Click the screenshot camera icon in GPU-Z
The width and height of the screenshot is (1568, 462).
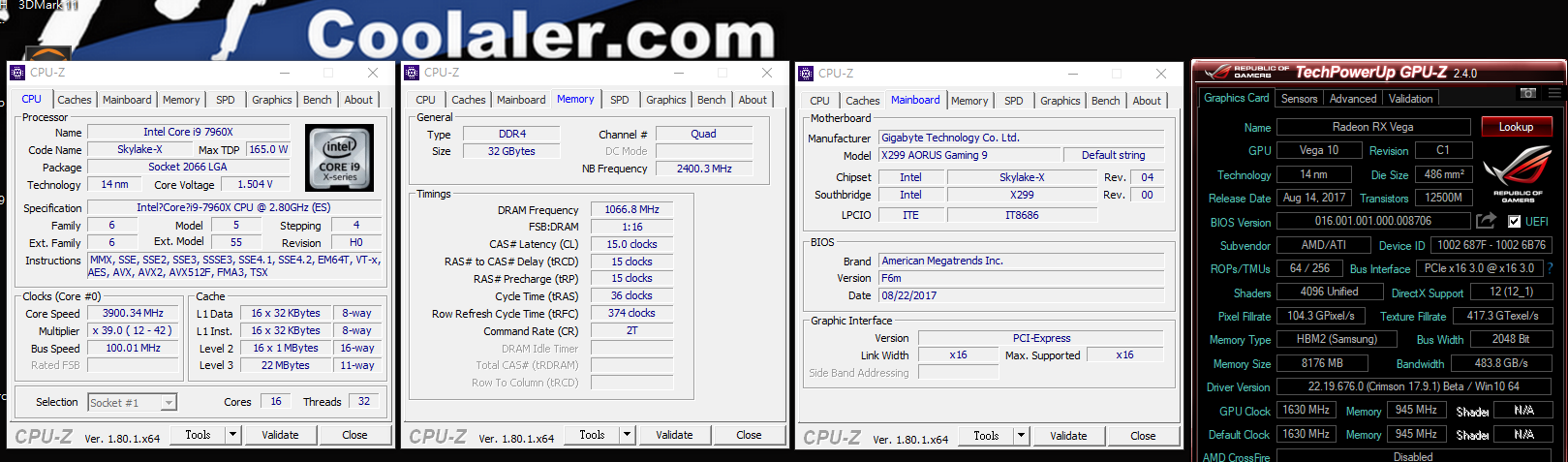tap(1528, 93)
